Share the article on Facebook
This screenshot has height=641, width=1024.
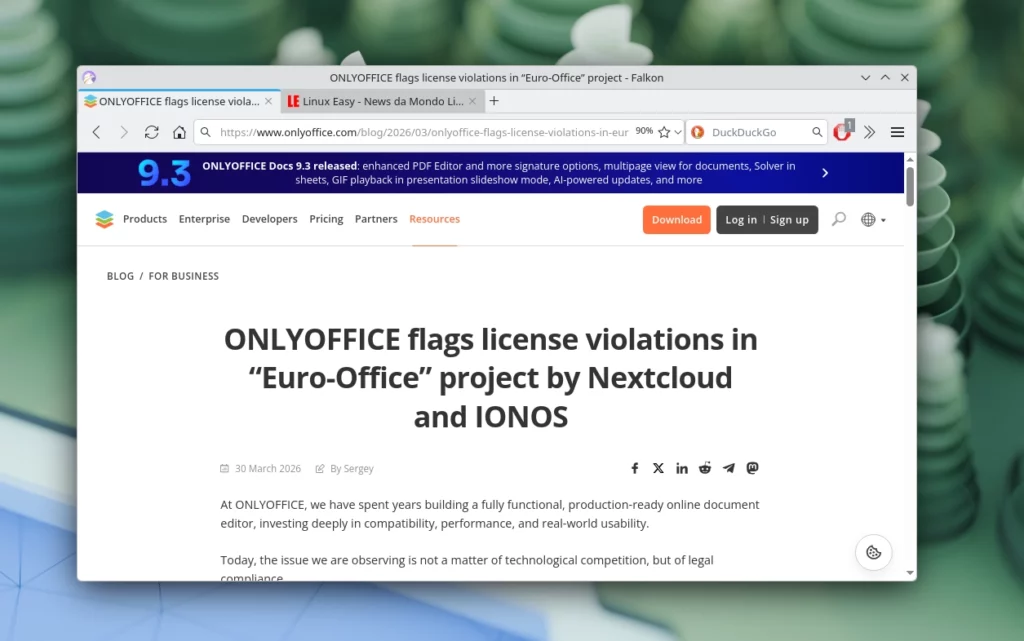[634, 468]
